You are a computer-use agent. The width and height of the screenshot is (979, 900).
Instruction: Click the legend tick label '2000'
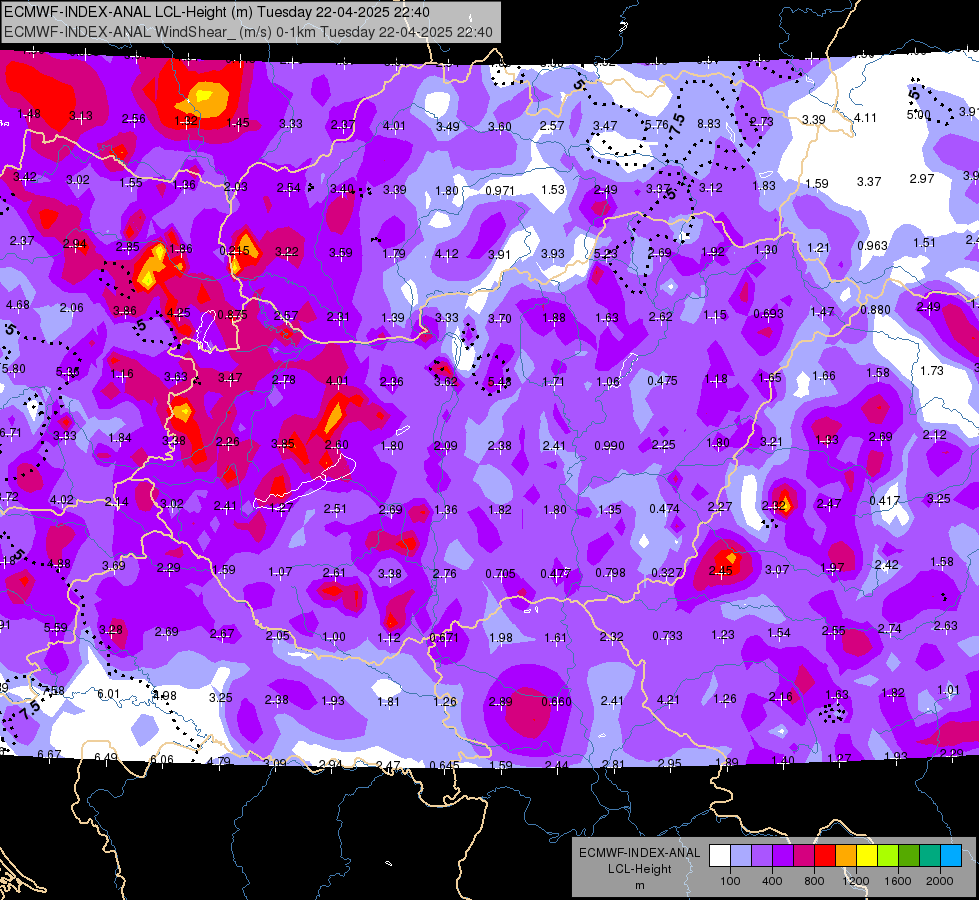940,881
